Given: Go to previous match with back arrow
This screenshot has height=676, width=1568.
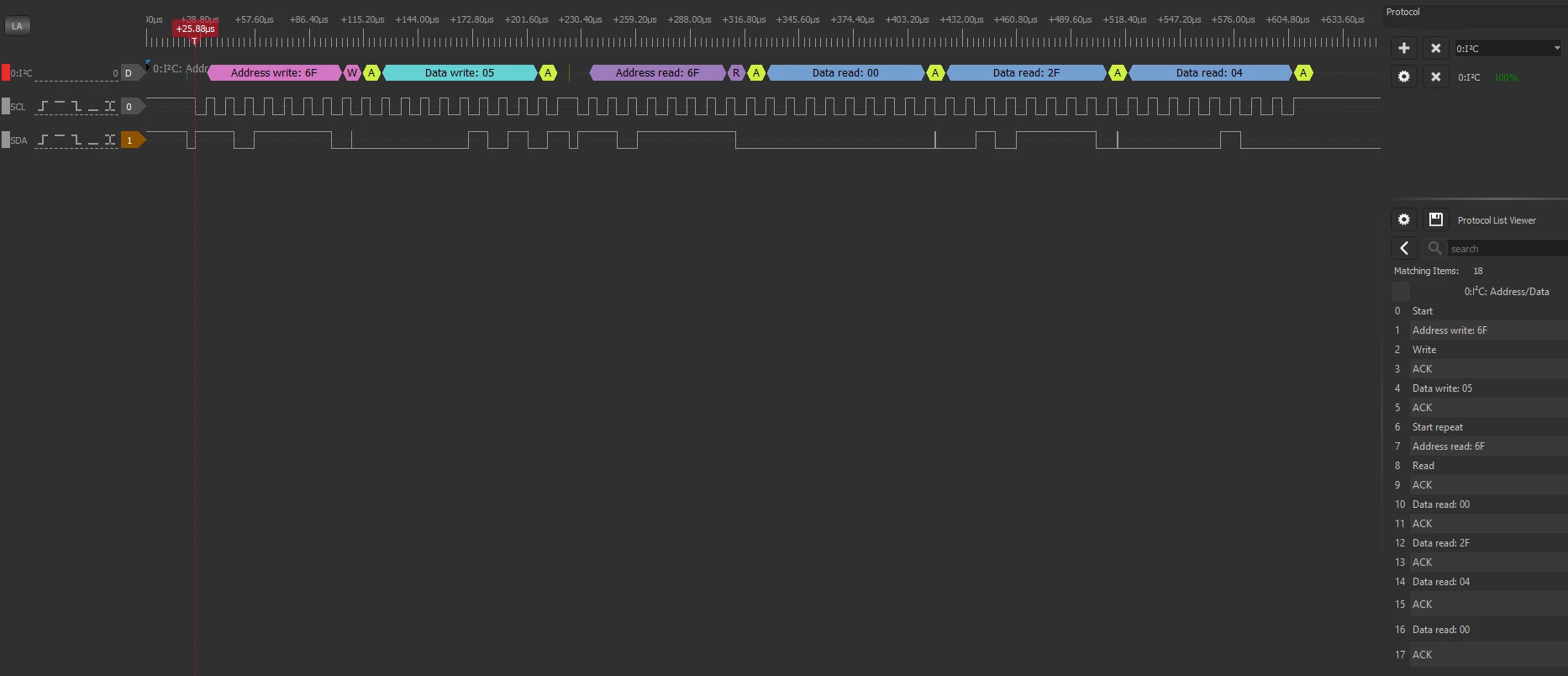Looking at the screenshot, I should coord(1403,248).
